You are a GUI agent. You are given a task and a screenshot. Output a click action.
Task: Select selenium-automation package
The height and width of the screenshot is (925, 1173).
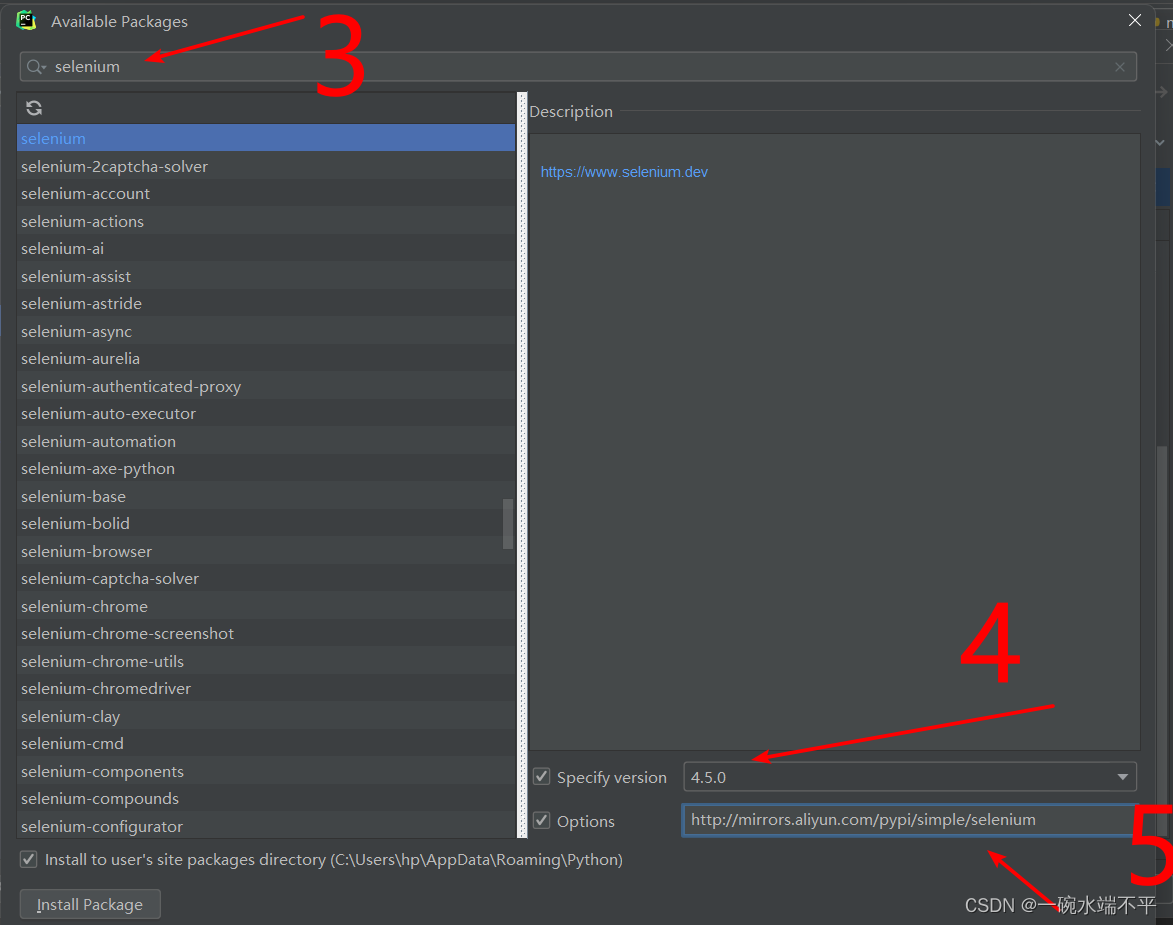(266, 441)
